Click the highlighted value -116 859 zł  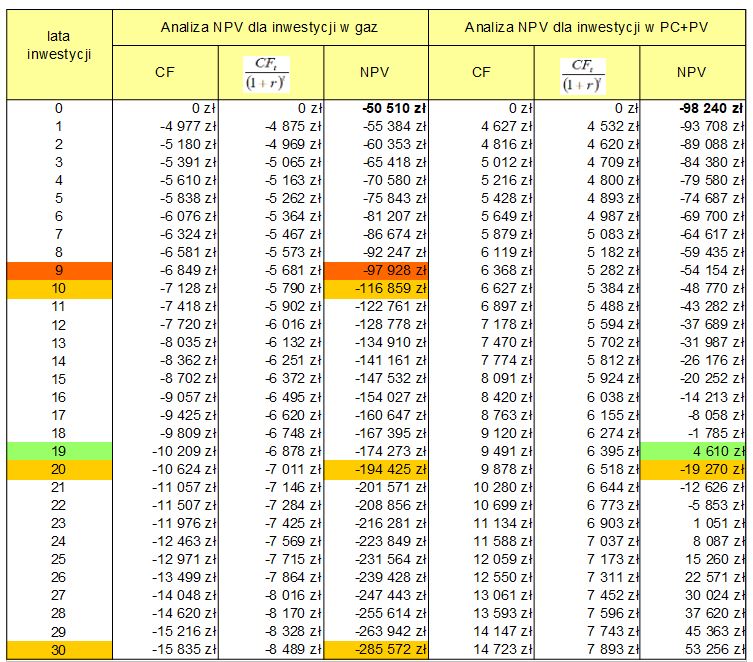pos(376,289)
